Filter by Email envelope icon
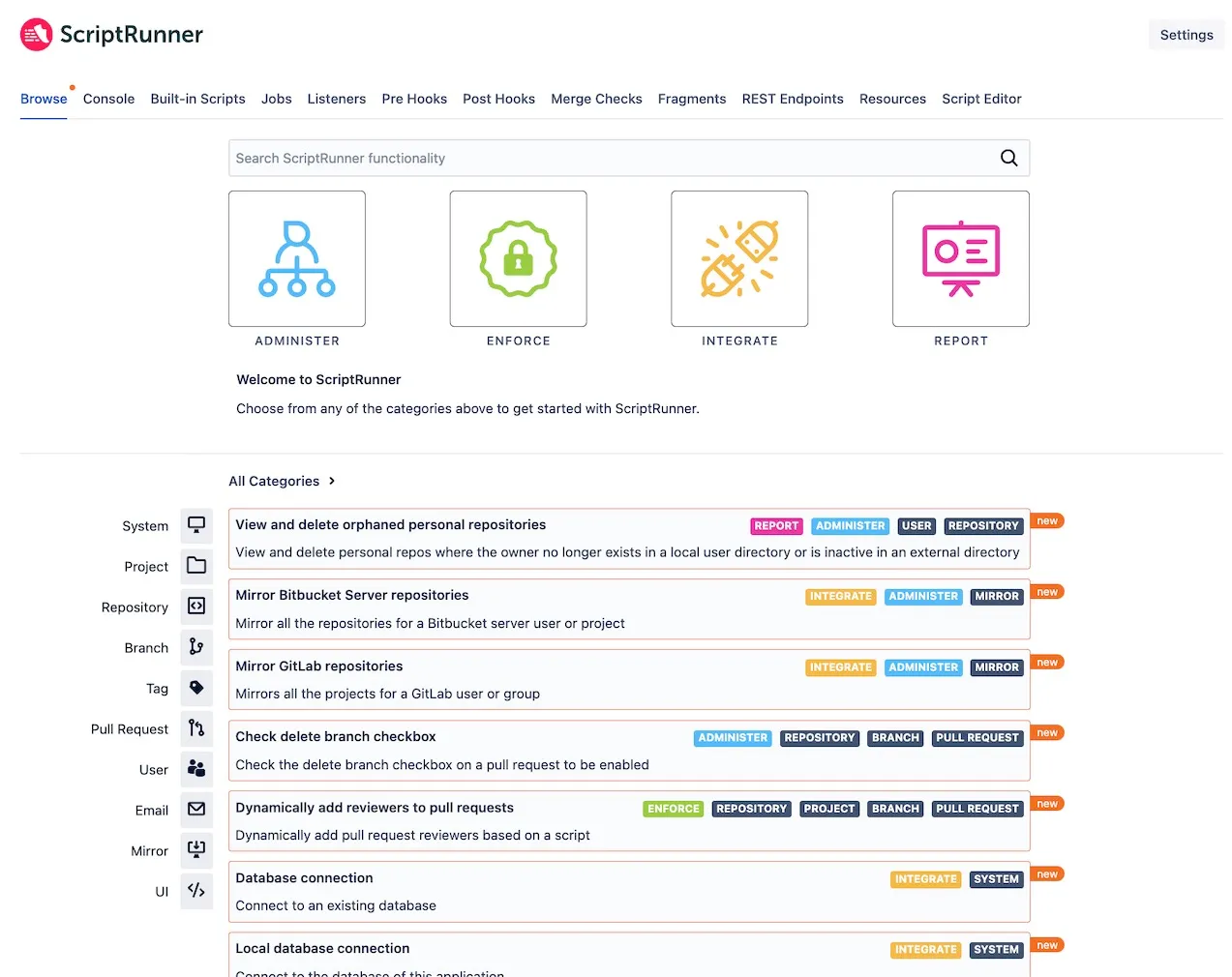 tap(196, 810)
